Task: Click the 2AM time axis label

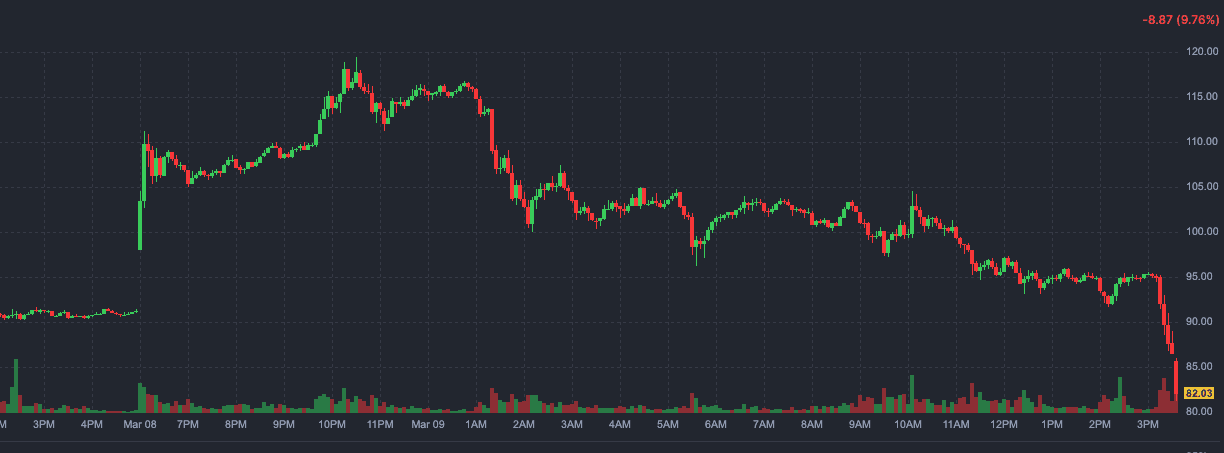Action: click(x=523, y=425)
